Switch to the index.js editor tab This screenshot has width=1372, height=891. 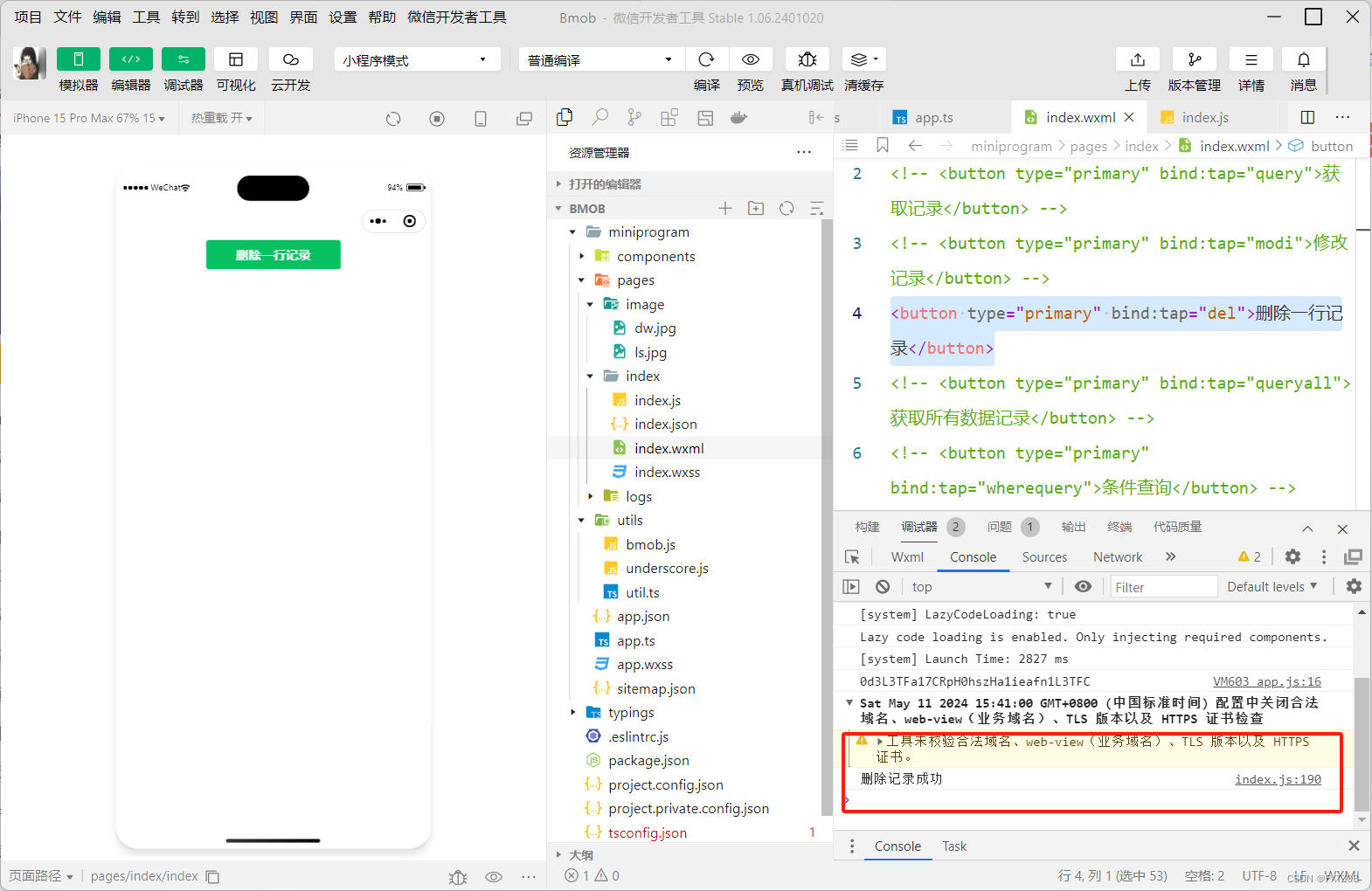[x=1205, y=117]
